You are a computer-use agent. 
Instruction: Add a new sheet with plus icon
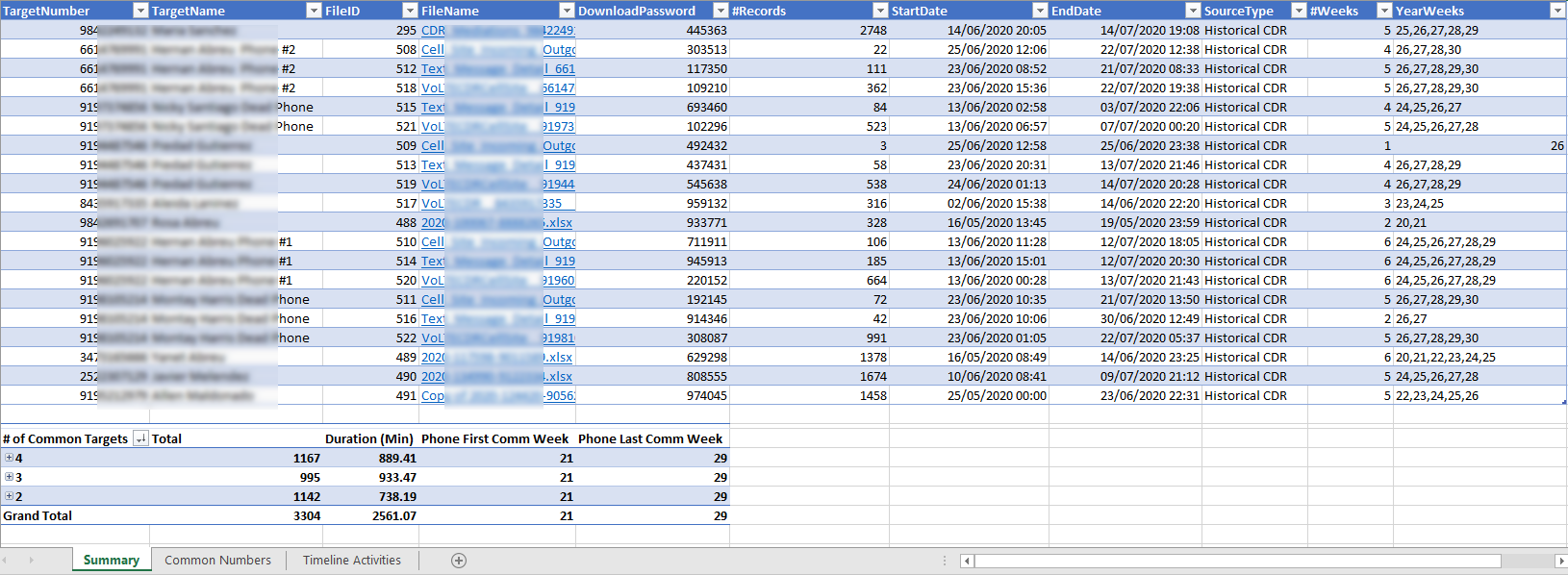(459, 561)
